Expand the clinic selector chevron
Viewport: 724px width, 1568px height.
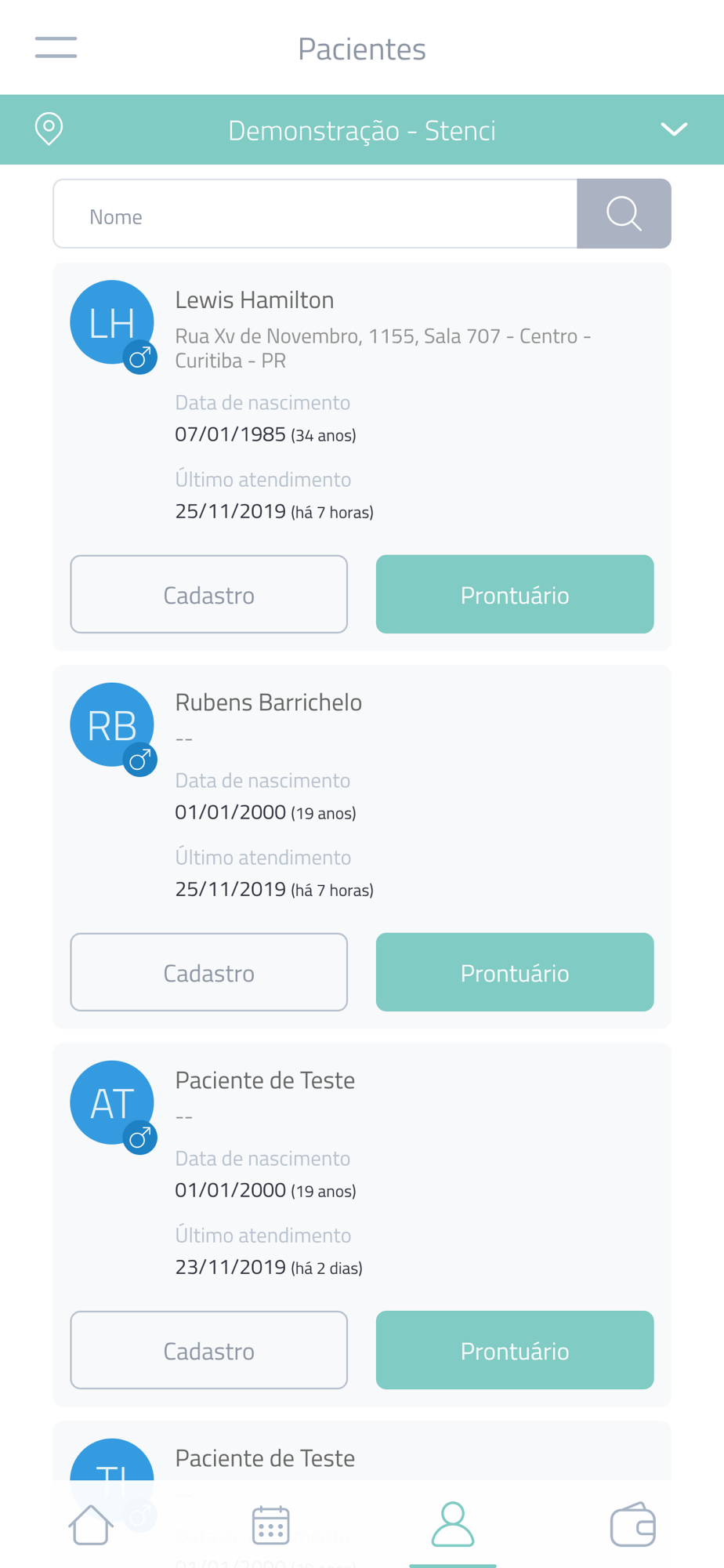tap(674, 129)
